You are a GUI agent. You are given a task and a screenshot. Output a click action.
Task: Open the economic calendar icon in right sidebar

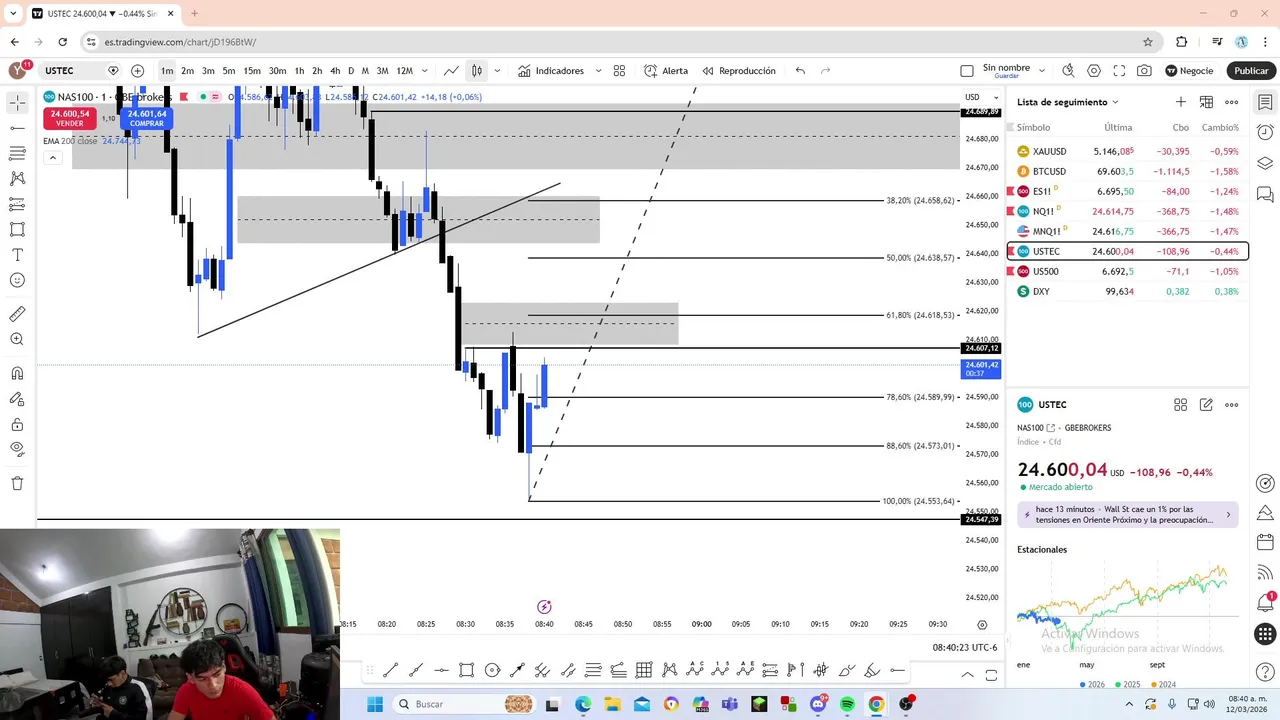coord(1265,543)
